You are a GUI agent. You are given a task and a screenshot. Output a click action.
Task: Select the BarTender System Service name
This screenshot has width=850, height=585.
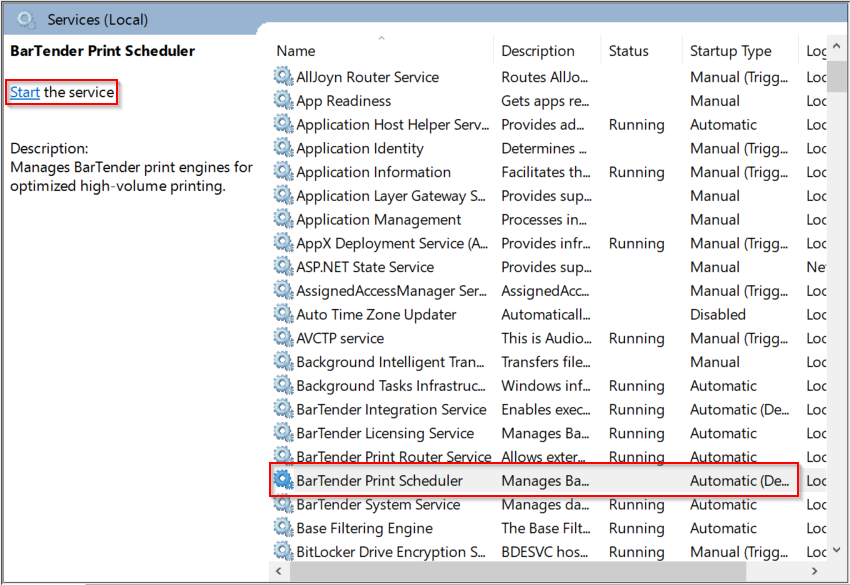[x=378, y=505]
